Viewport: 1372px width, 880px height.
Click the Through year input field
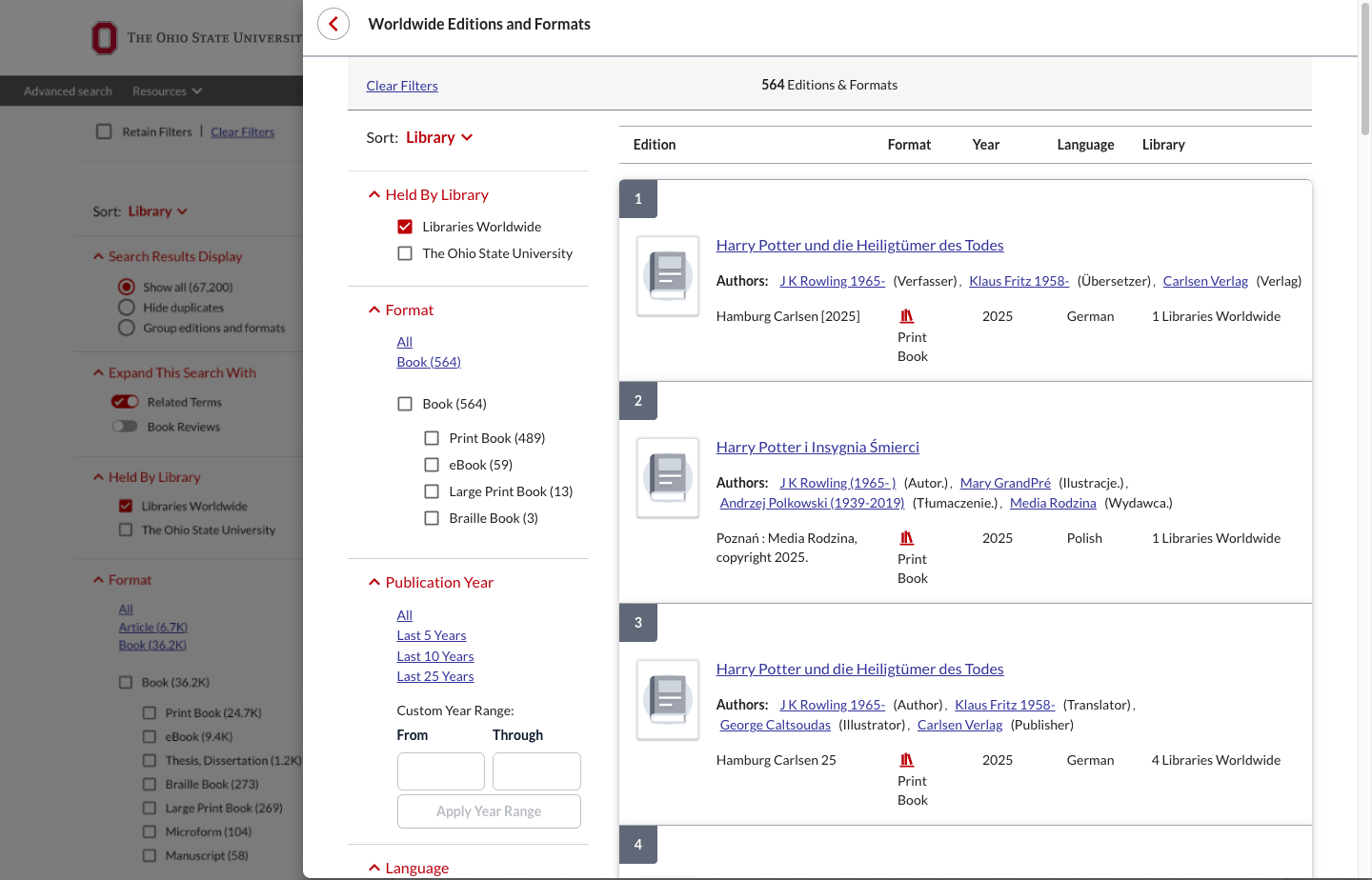(536, 771)
